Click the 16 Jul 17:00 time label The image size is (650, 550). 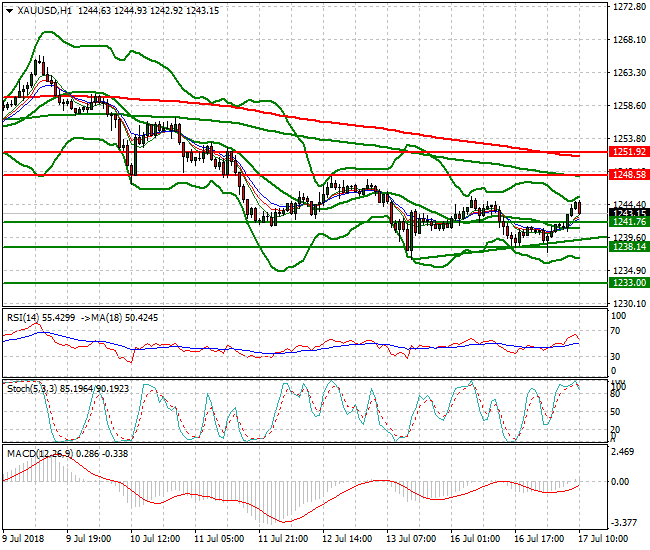pos(539,539)
